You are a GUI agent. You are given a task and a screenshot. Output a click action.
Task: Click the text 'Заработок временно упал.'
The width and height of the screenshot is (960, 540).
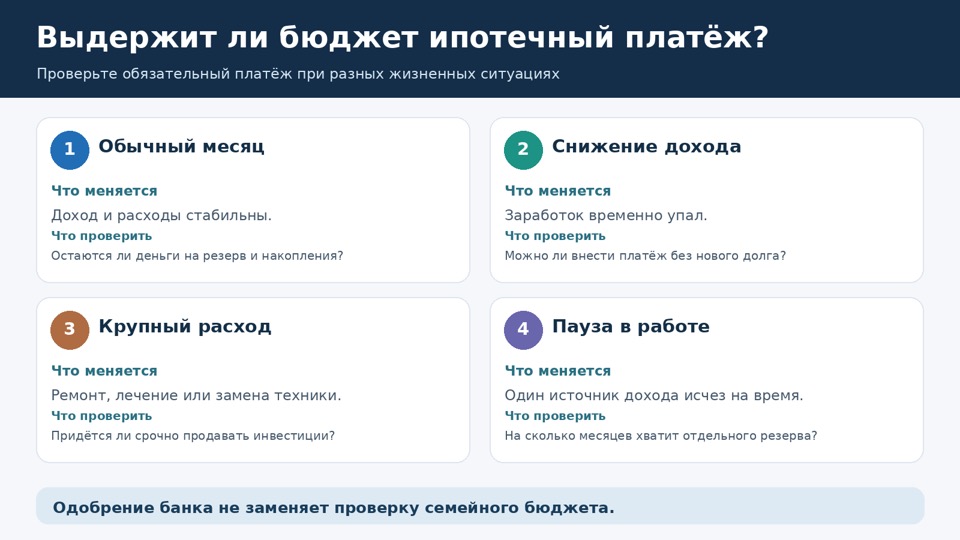point(606,216)
